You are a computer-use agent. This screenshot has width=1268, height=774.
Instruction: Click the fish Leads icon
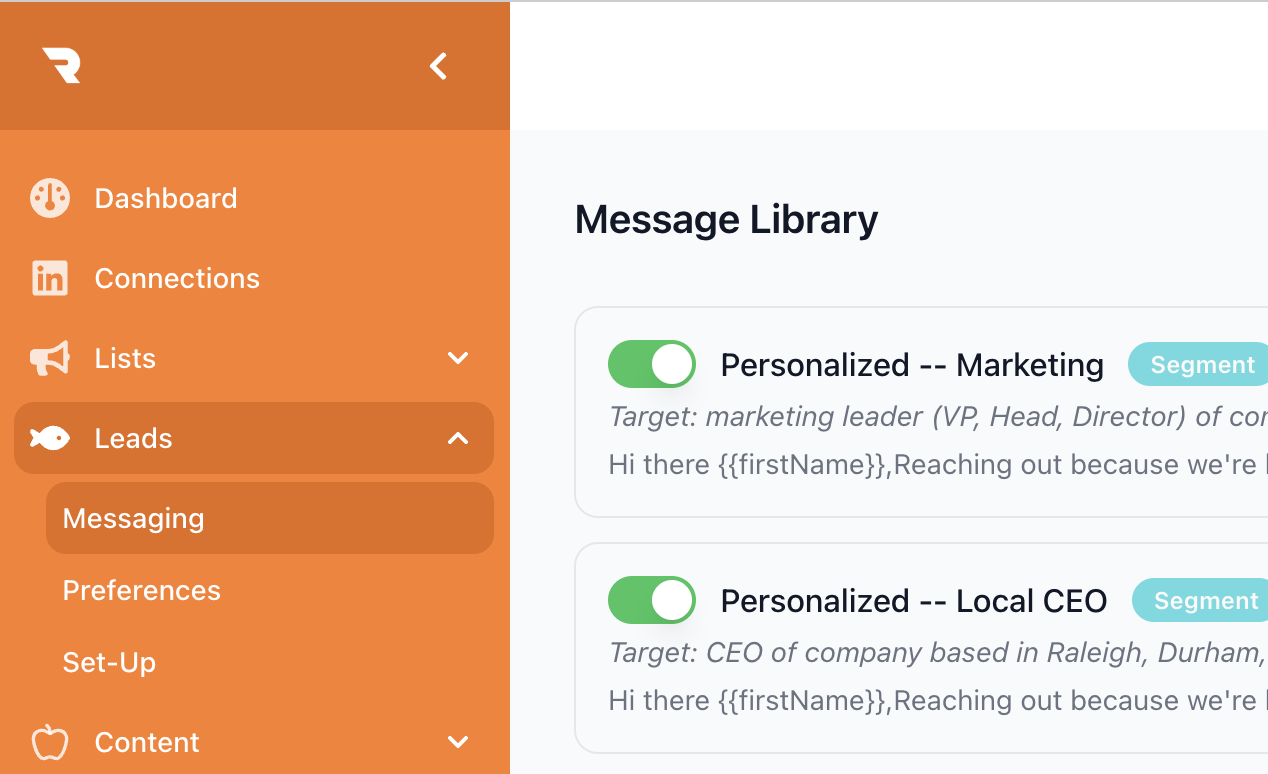50,438
